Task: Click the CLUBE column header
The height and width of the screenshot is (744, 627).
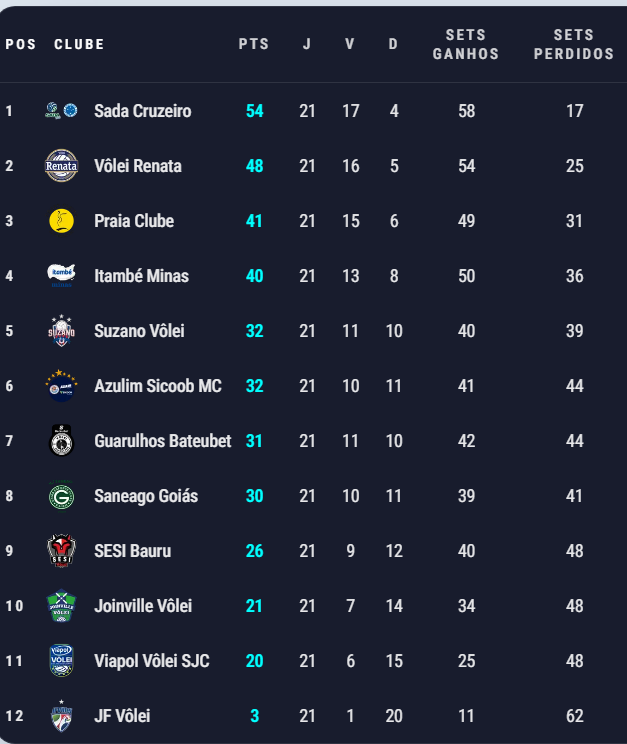Action: click(79, 45)
